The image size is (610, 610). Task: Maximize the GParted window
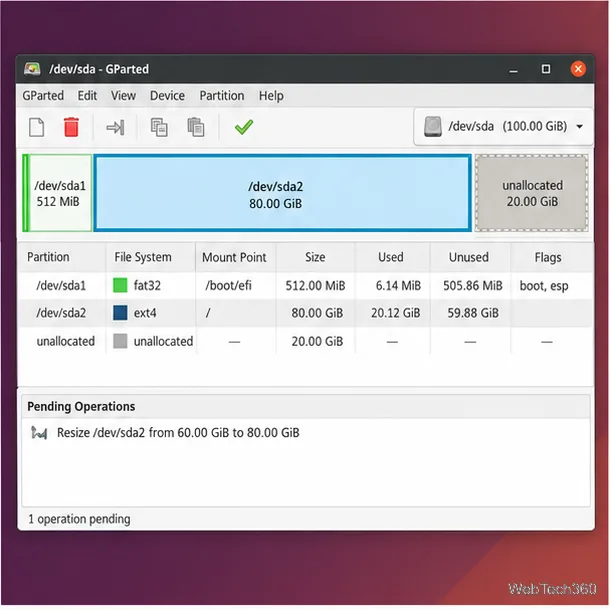pos(546,69)
